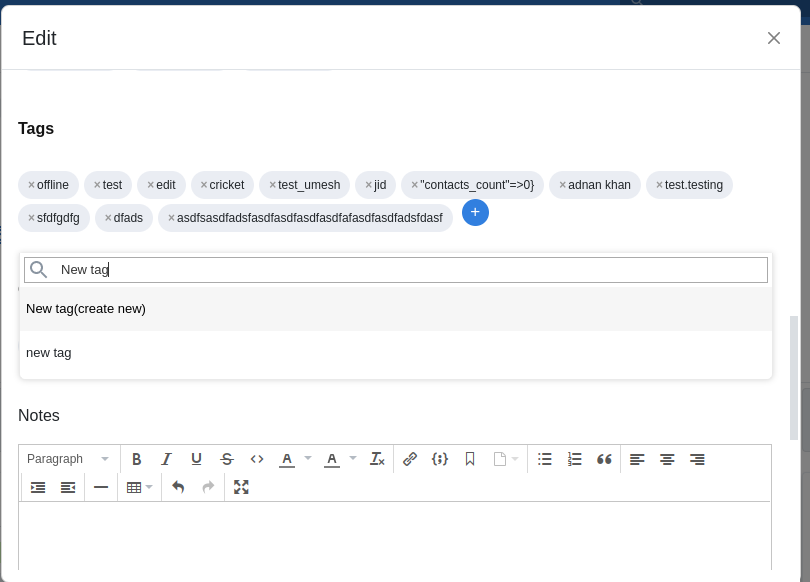Click the clear formatting icon
This screenshot has width=810, height=582.
(x=377, y=459)
